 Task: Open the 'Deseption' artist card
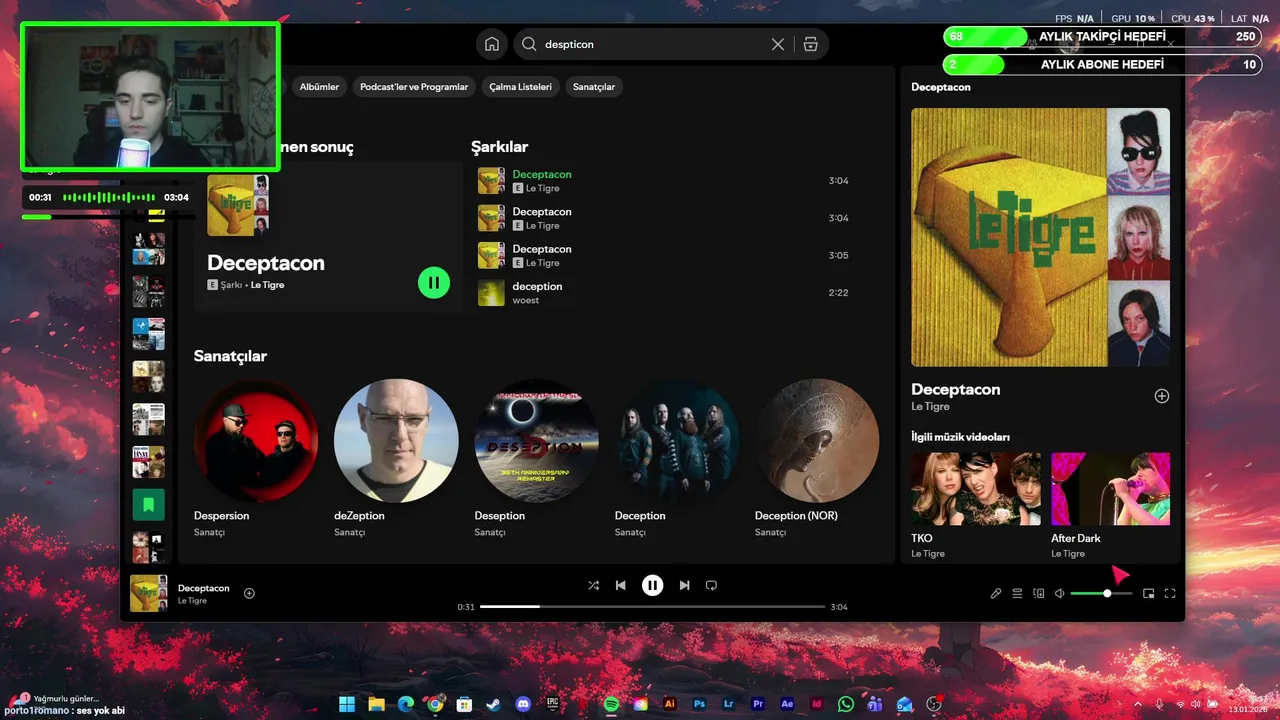coord(536,458)
